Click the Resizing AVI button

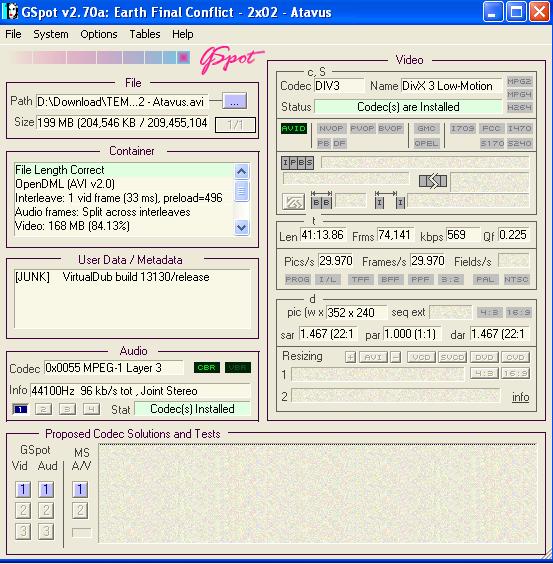(x=373, y=357)
